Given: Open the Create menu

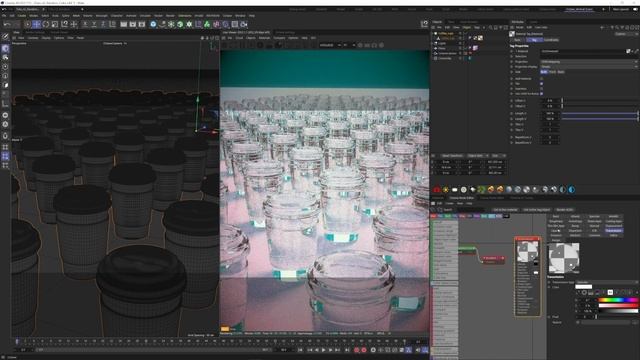Looking at the screenshot, I should click(22, 16).
